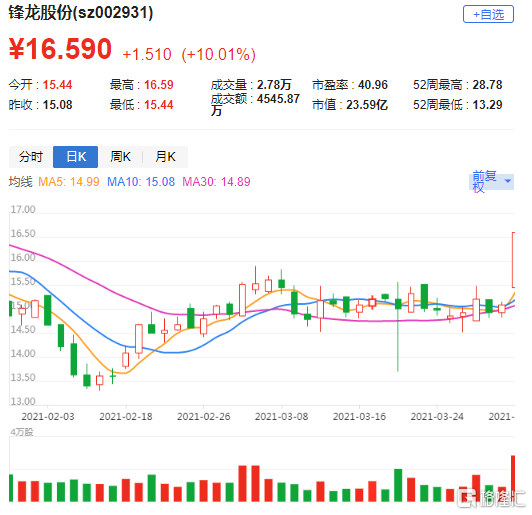
Task: Click the 2021-03-16 date axis label
Action: [x=359, y=416]
